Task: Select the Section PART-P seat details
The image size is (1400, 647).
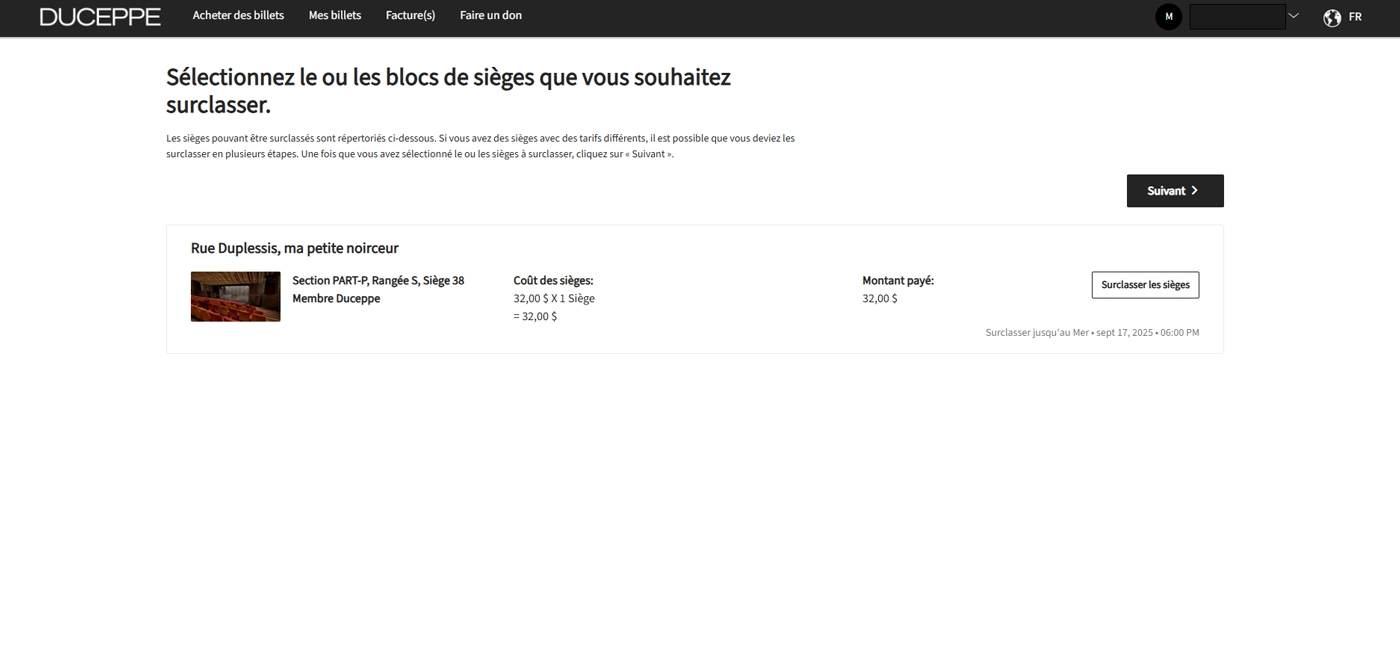Action: 378,281
